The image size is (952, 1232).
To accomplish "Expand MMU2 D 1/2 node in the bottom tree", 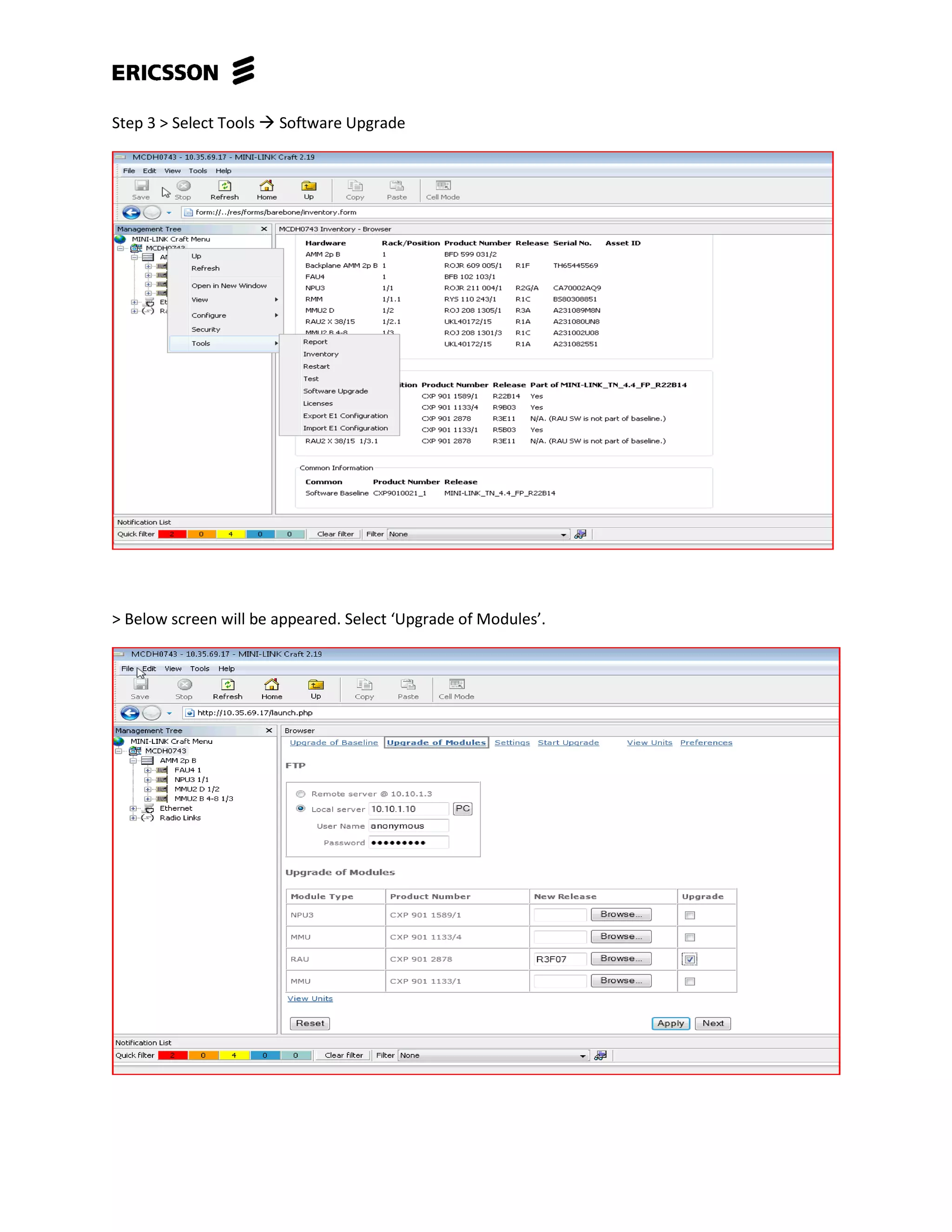I will (x=148, y=789).
